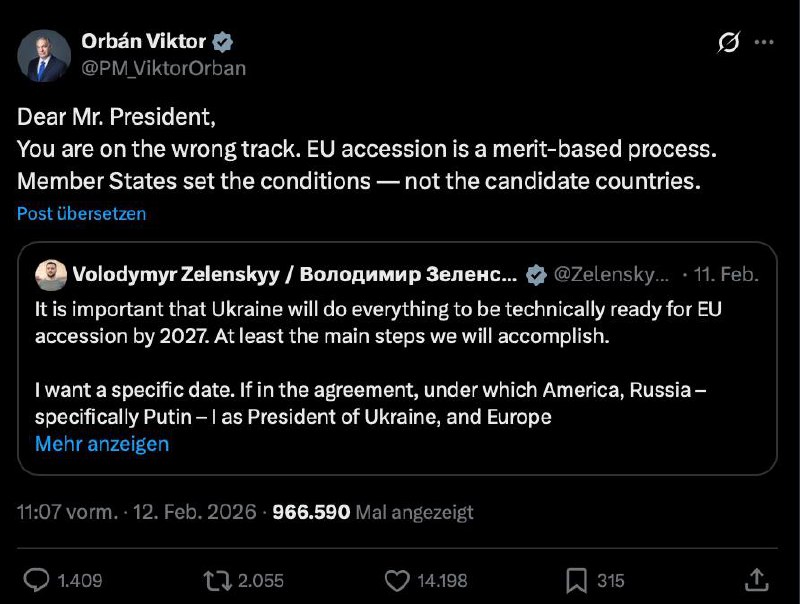
Task: Click the "Post übersetzen" translate link
Action: click(x=82, y=213)
